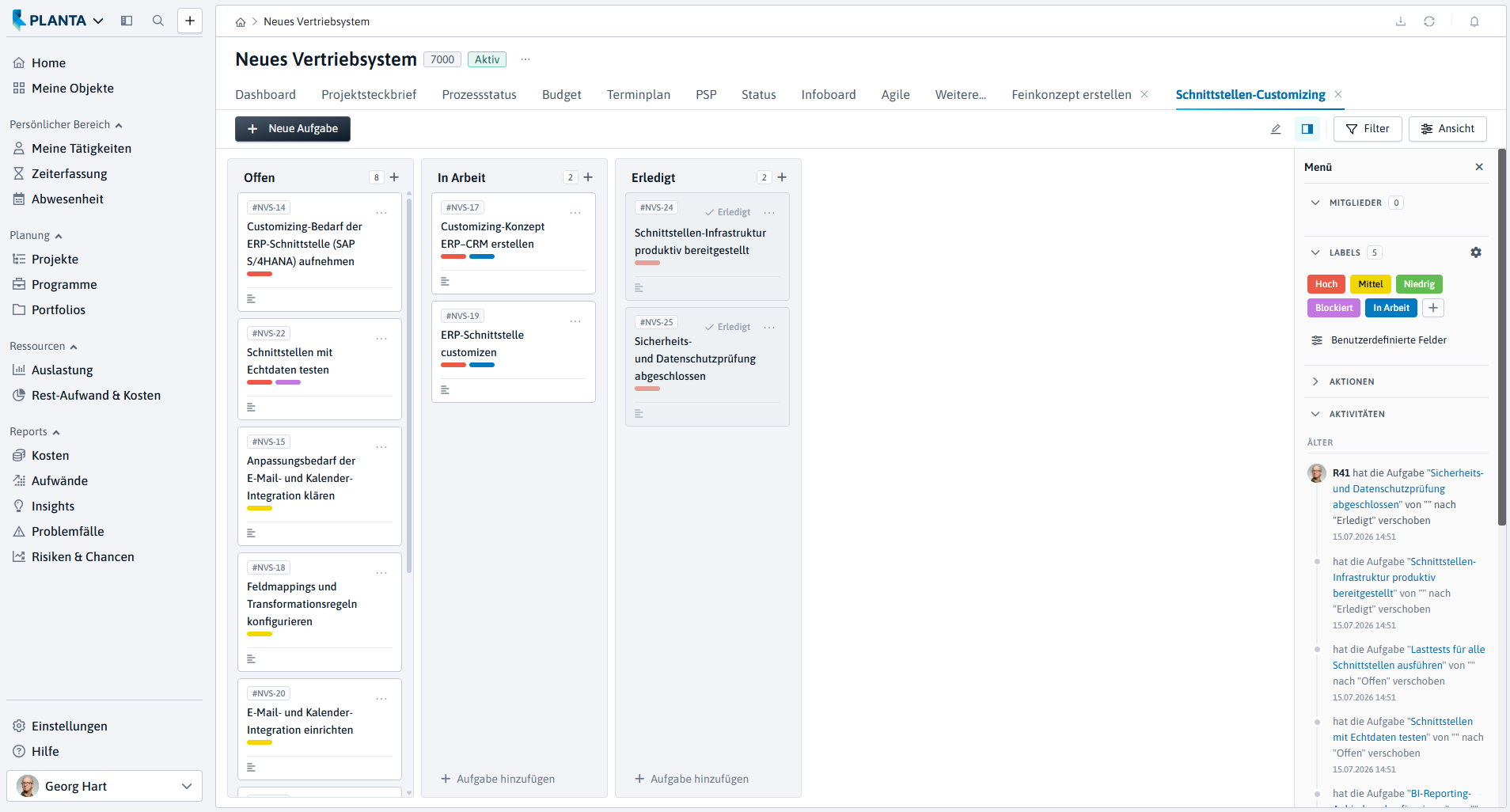This screenshot has height=812, width=1510.
Task: Click the plus button in top bar
Action: tap(190, 21)
